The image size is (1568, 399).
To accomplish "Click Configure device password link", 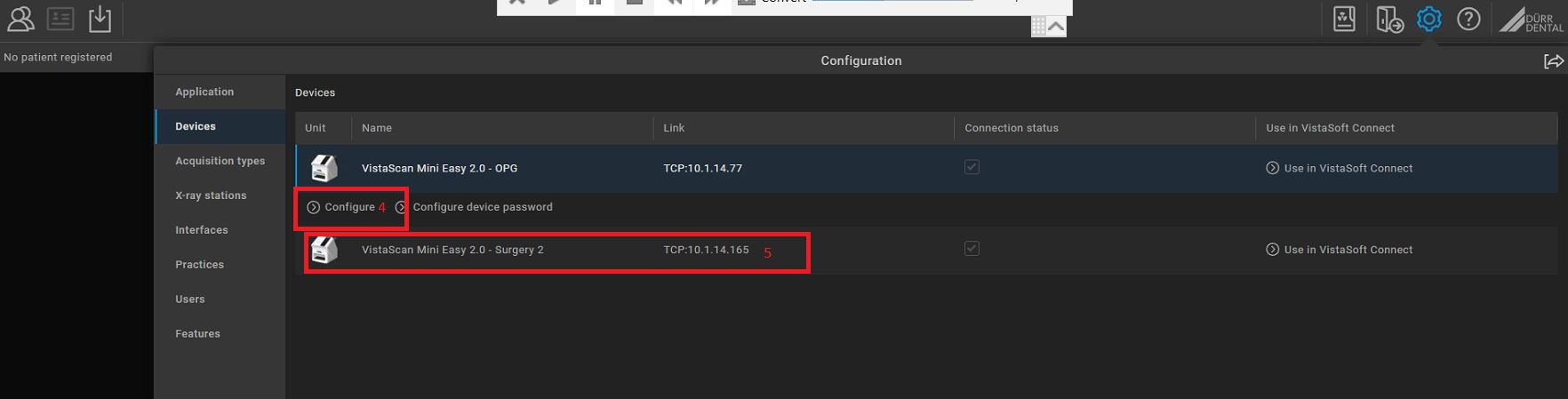I will (x=474, y=207).
